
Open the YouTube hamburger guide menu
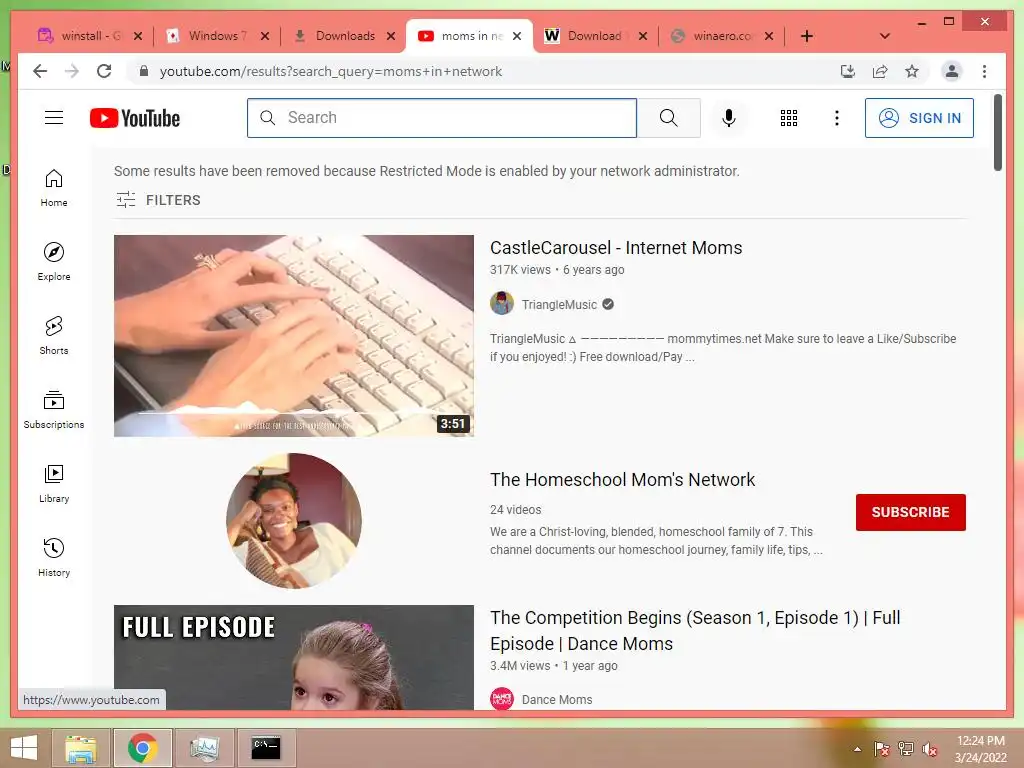[54, 118]
